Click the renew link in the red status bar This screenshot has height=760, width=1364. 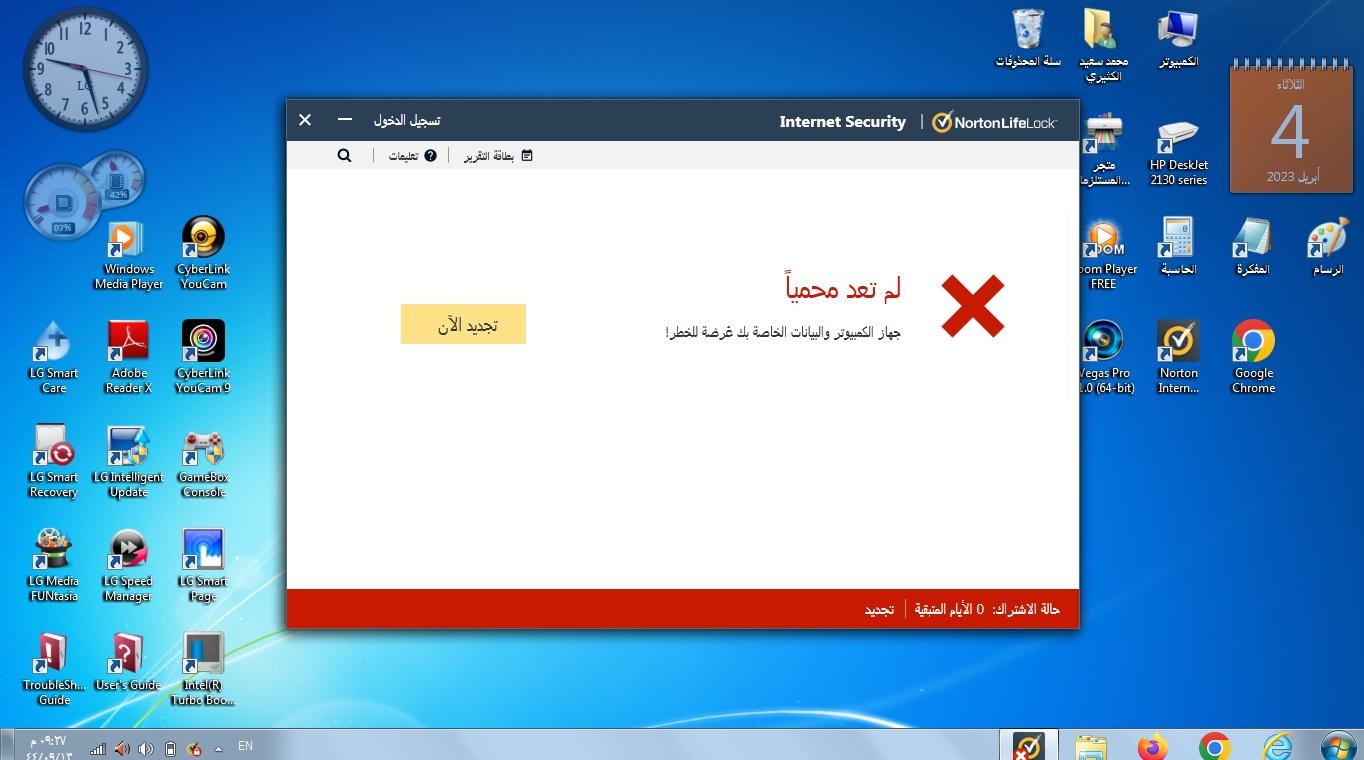[x=879, y=609]
